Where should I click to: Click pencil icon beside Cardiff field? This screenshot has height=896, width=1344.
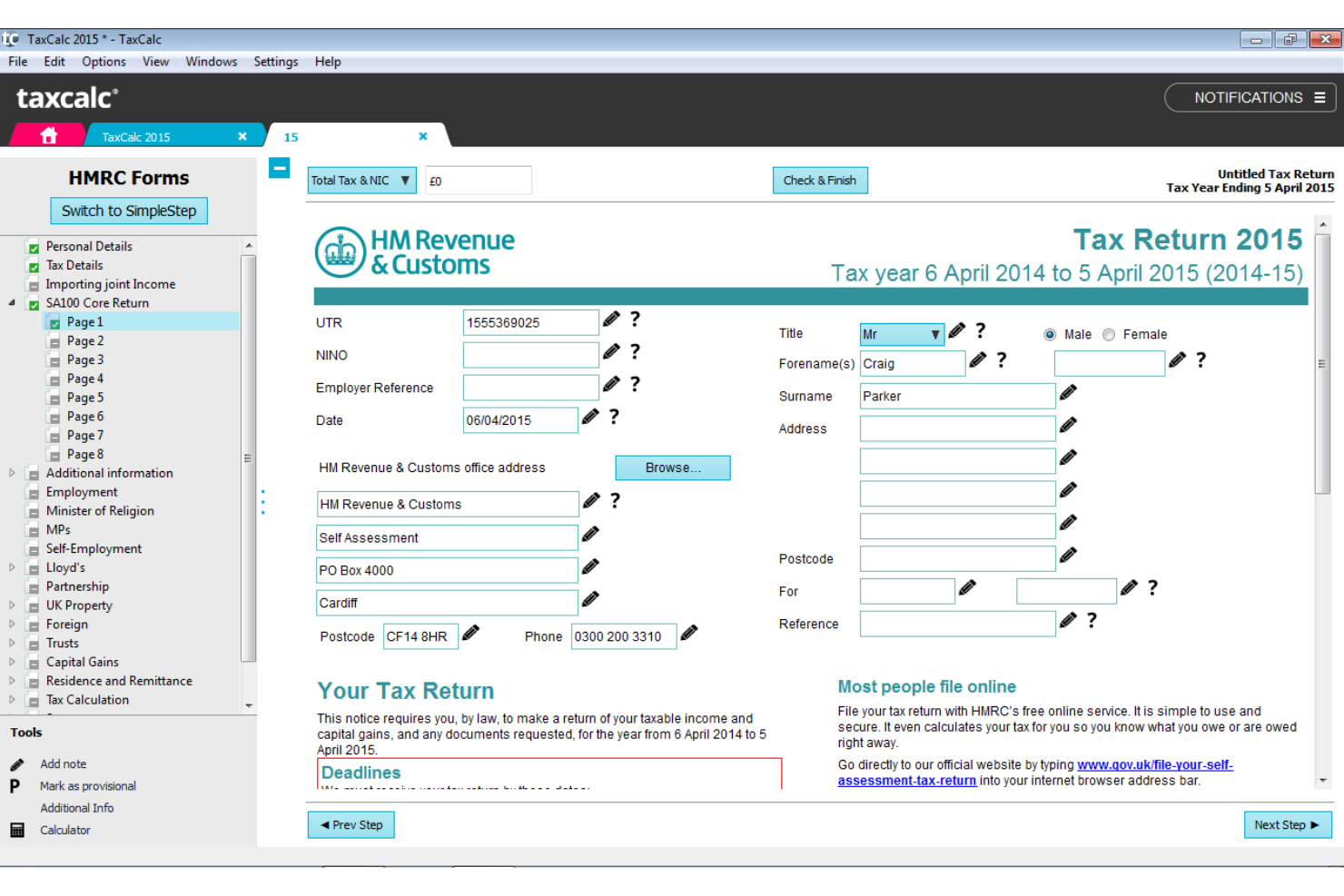(x=591, y=599)
